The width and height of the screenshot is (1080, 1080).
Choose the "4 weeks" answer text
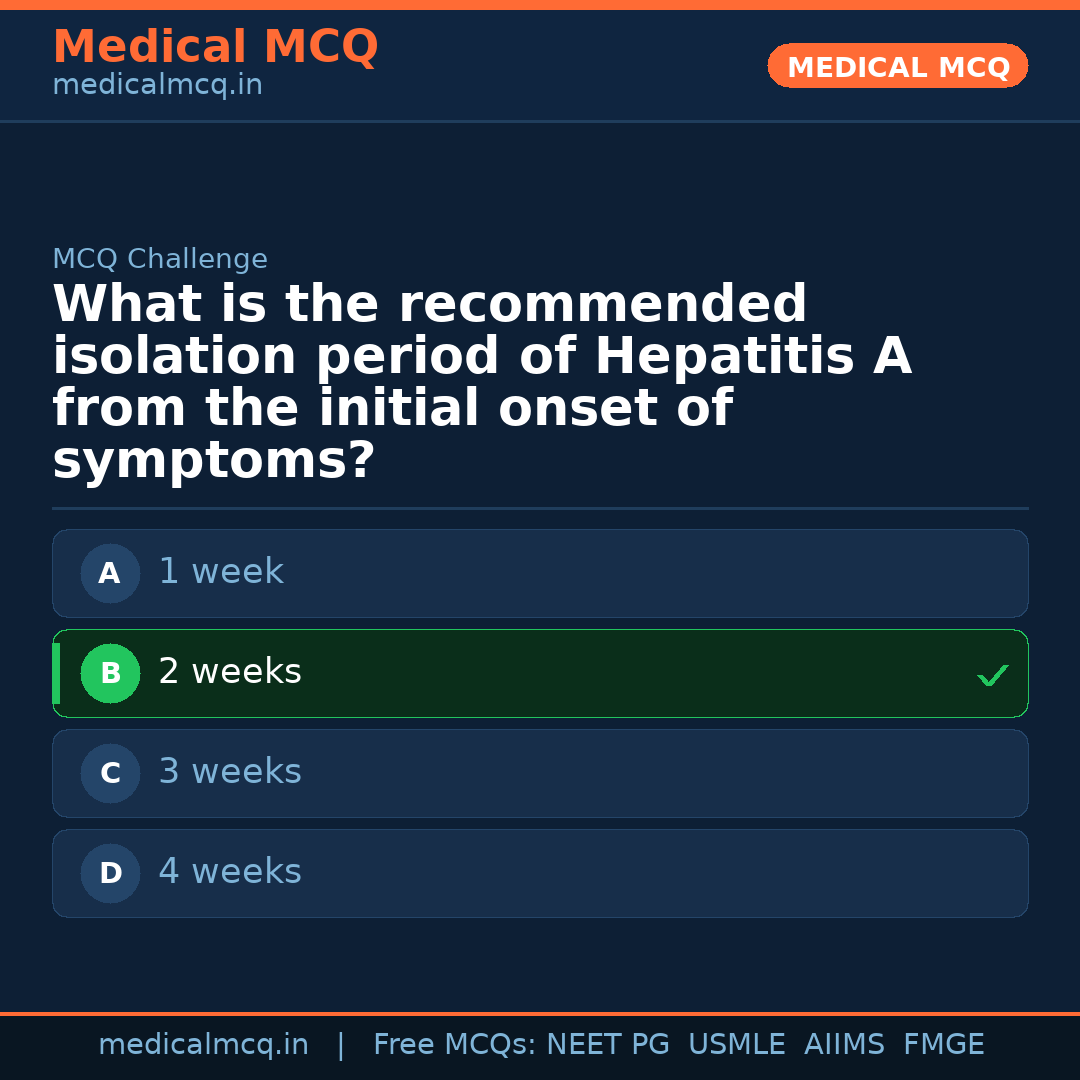click(230, 872)
